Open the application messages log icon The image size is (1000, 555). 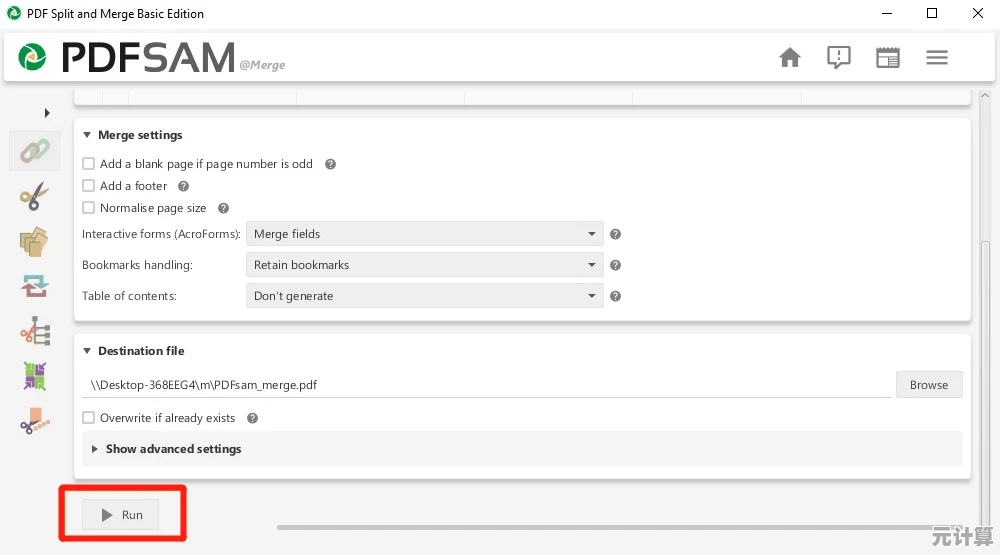[838, 58]
